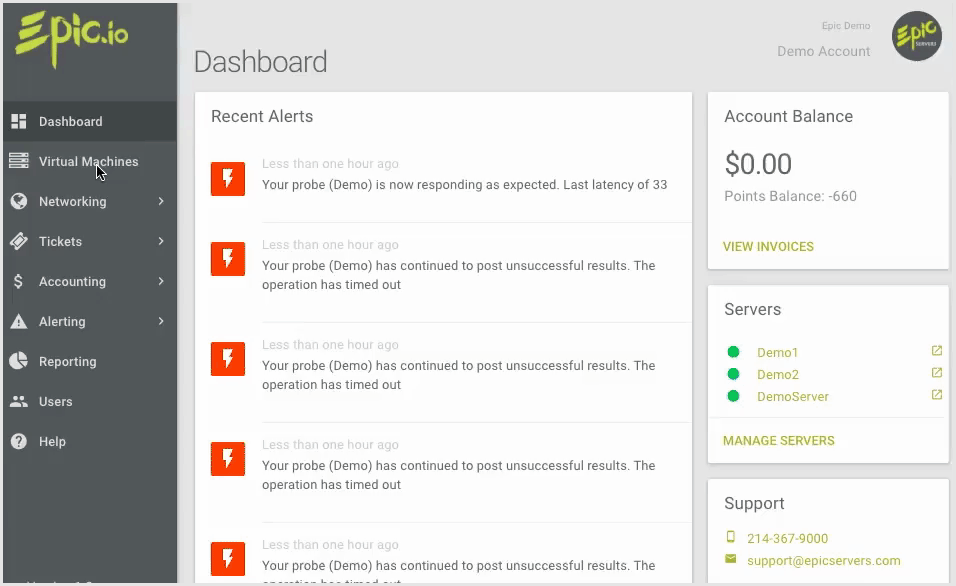Click the Users people icon
Image resolution: width=956 pixels, height=586 pixels.
(18, 401)
